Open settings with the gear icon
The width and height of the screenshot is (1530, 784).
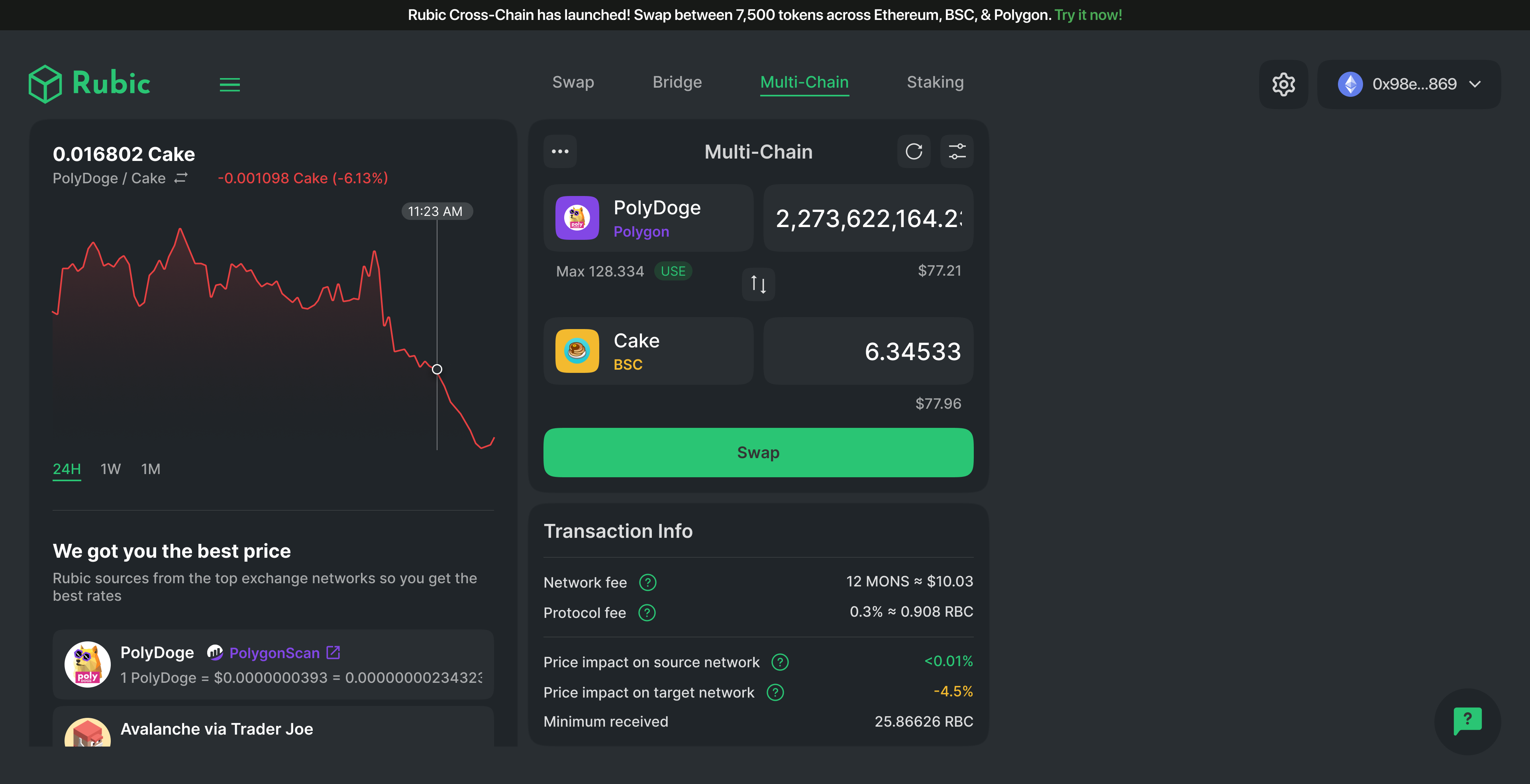pos(1283,84)
